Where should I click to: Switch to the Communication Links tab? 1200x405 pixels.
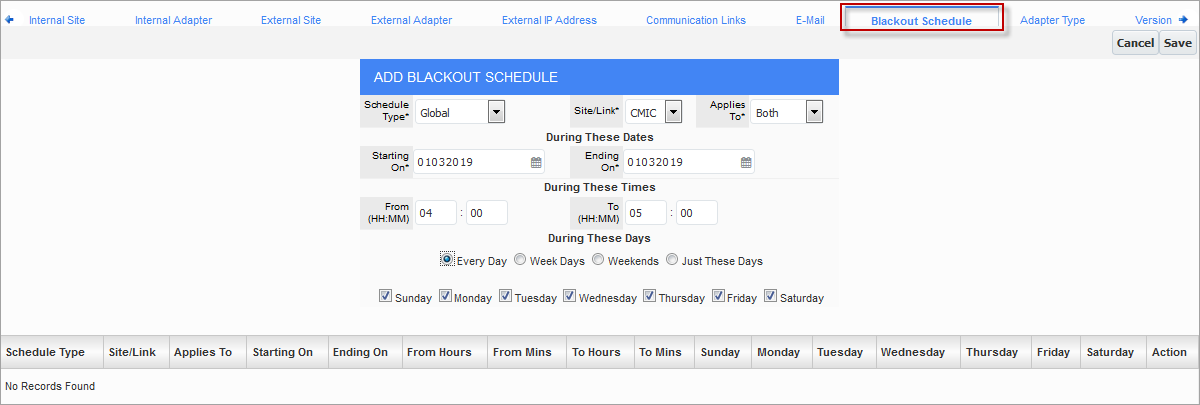tap(696, 20)
